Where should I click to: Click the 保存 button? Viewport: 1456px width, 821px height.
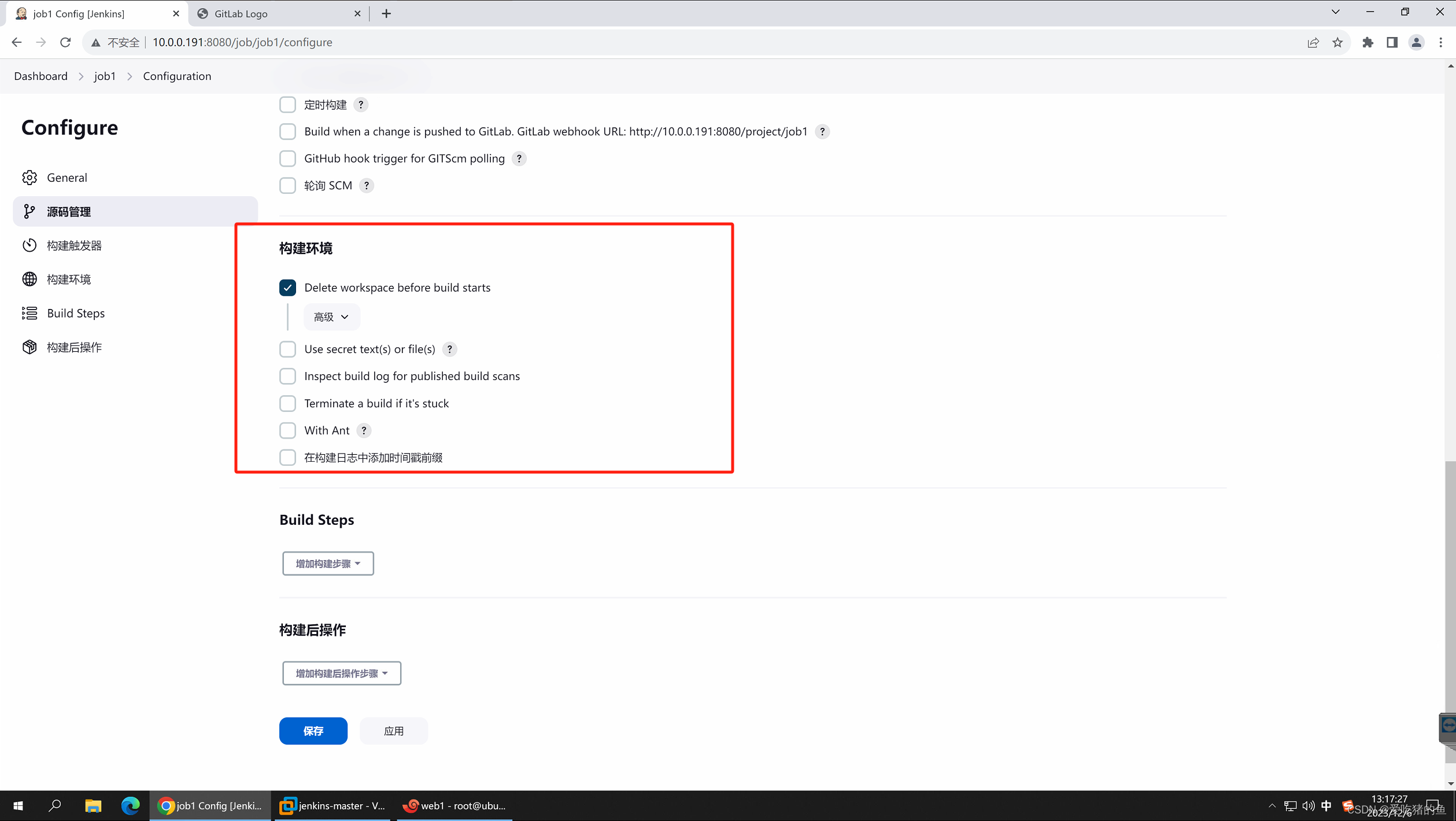click(313, 730)
